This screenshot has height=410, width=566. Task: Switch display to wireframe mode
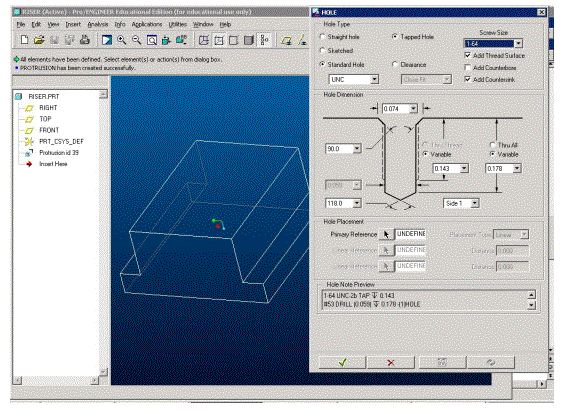pyautogui.click(x=204, y=40)
